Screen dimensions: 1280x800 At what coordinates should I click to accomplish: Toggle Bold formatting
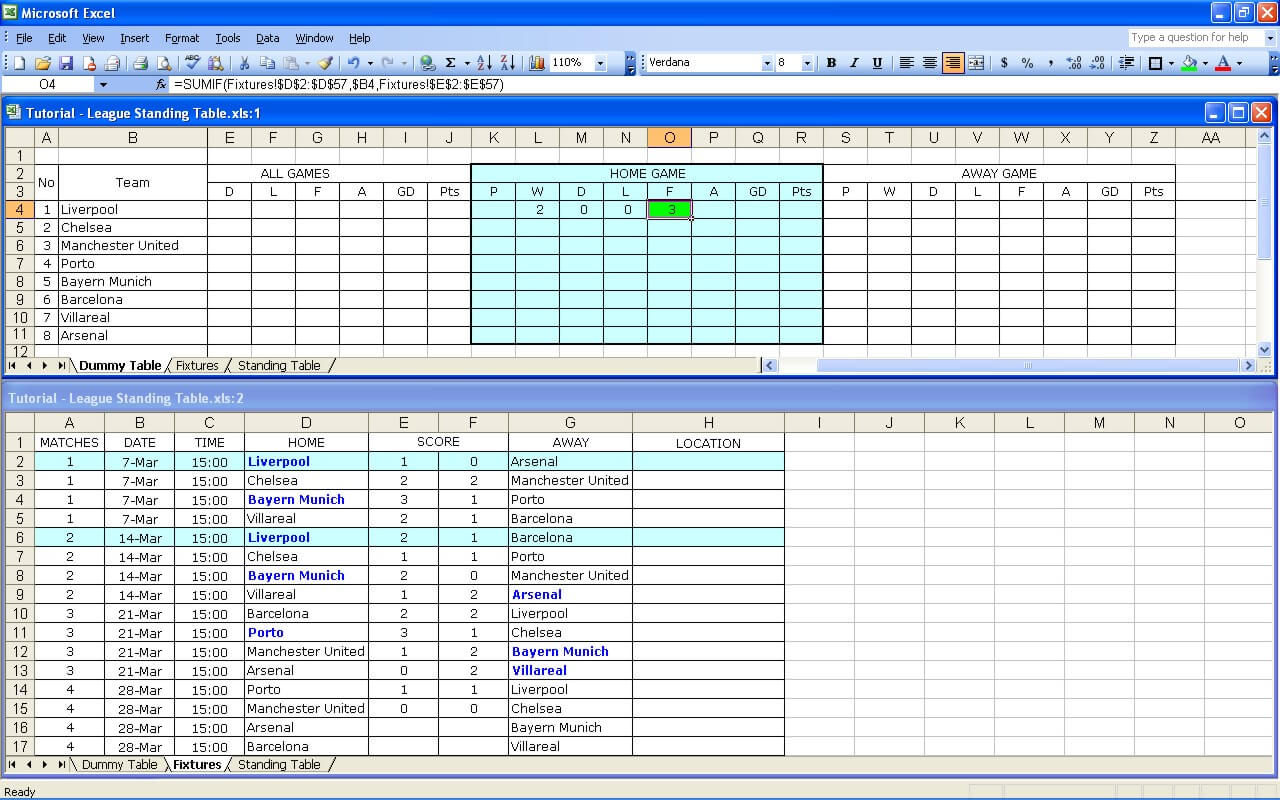831,63
